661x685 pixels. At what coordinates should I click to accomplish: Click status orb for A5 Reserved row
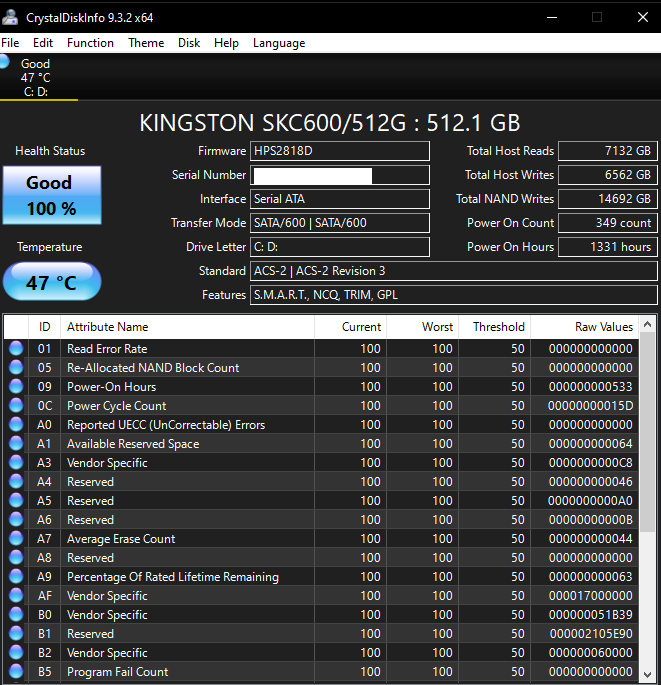click(16, 501)
